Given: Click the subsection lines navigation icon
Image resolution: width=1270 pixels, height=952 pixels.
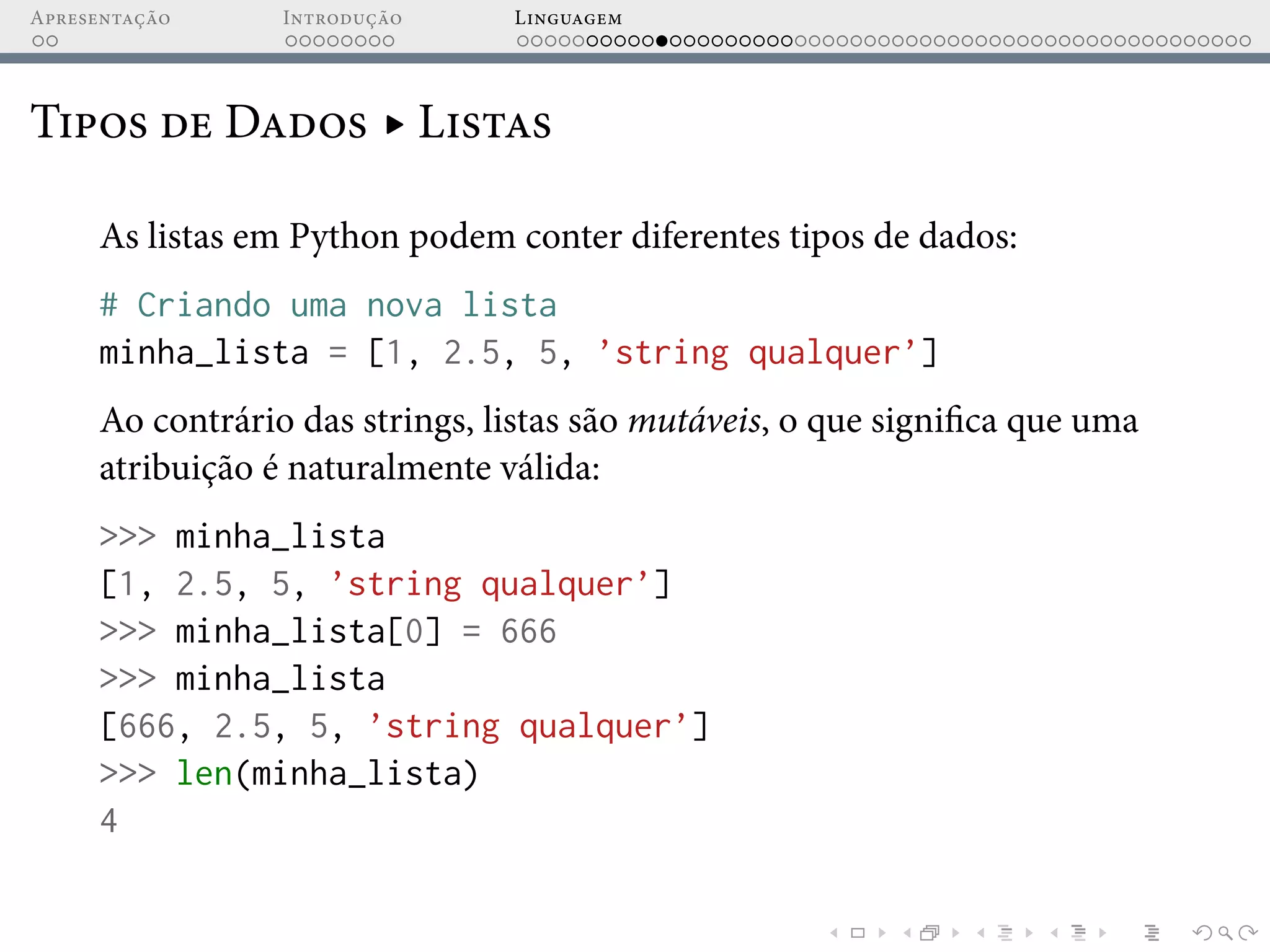Looking at the screenshot, I should click(x=1005, y=933).
